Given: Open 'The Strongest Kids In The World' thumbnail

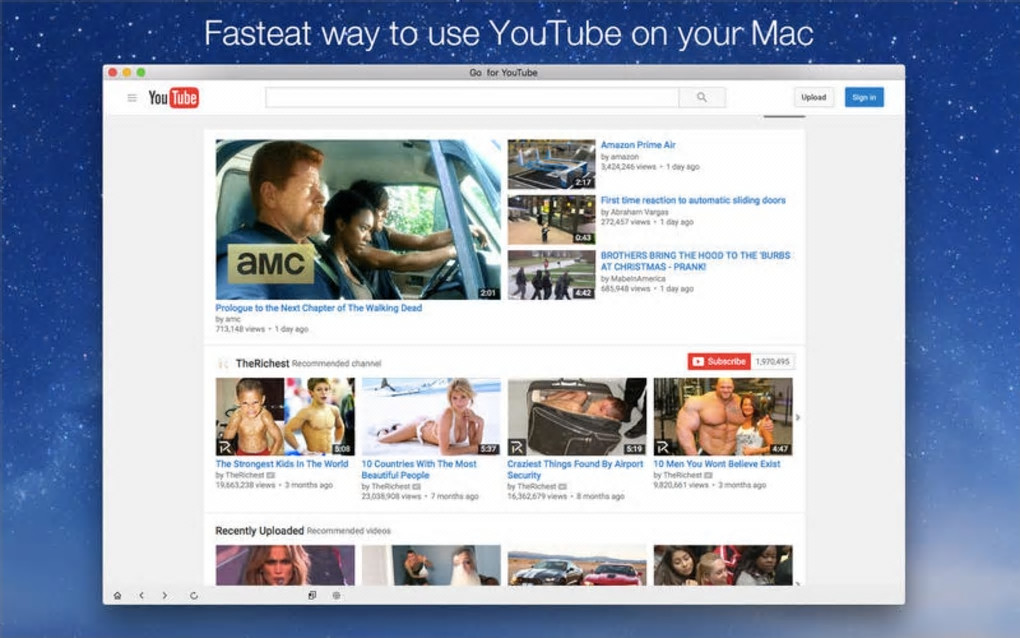Looking at the screenshot, I should tap(285, 416).
